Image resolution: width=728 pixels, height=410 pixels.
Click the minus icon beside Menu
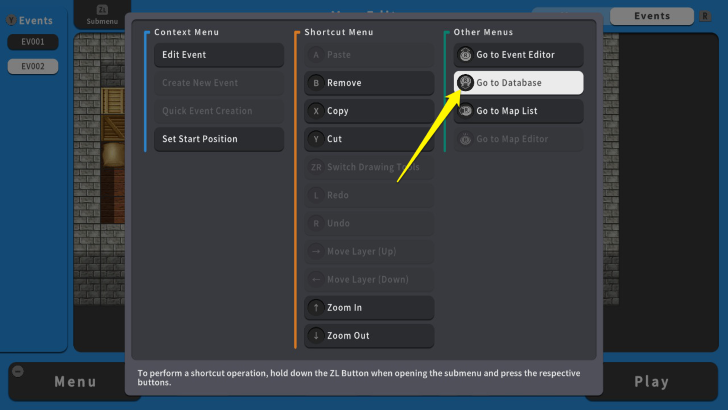(x=17, y=371)
